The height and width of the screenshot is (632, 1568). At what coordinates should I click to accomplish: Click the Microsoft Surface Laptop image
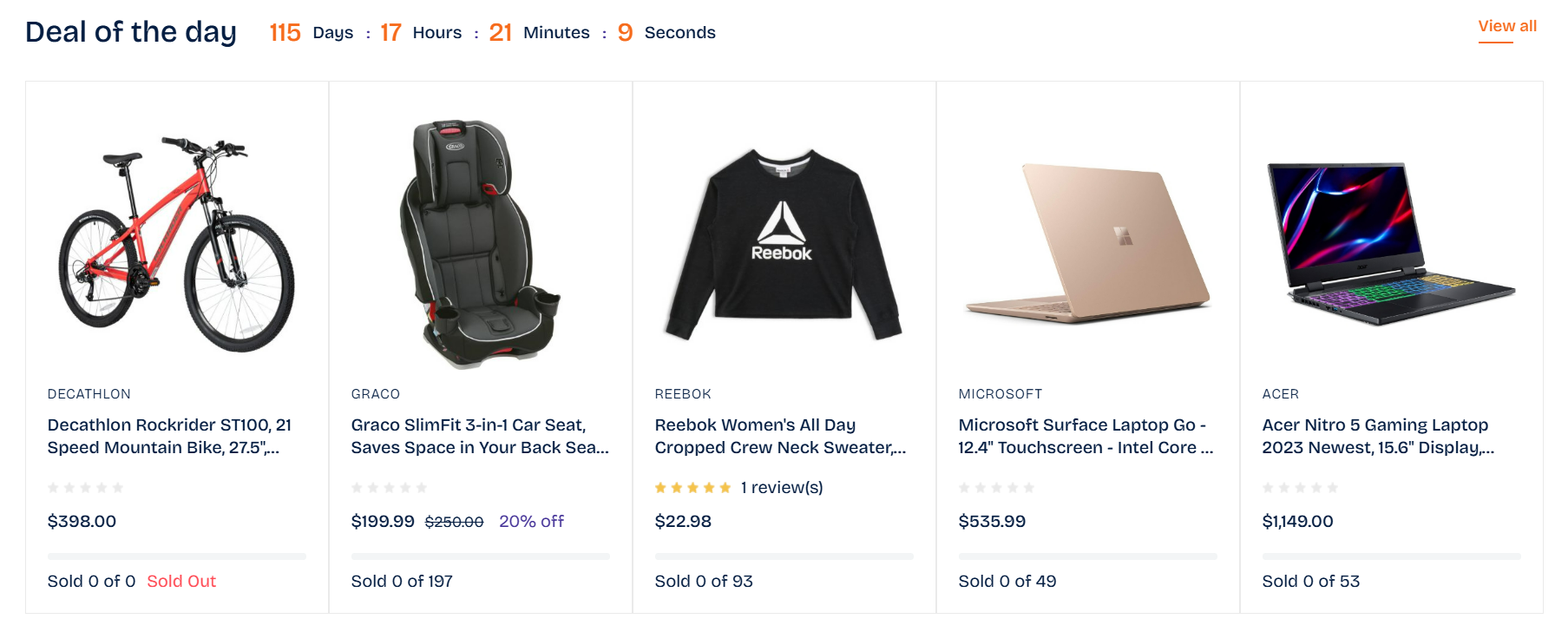tap(1087, 243)
